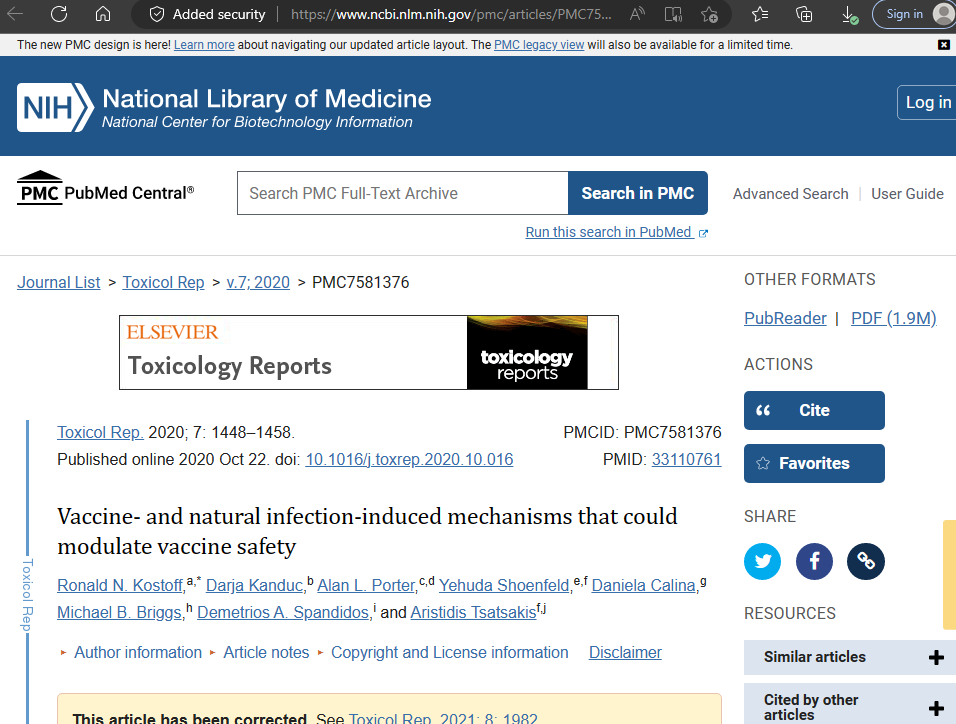Share the article on Facebook

814,561
